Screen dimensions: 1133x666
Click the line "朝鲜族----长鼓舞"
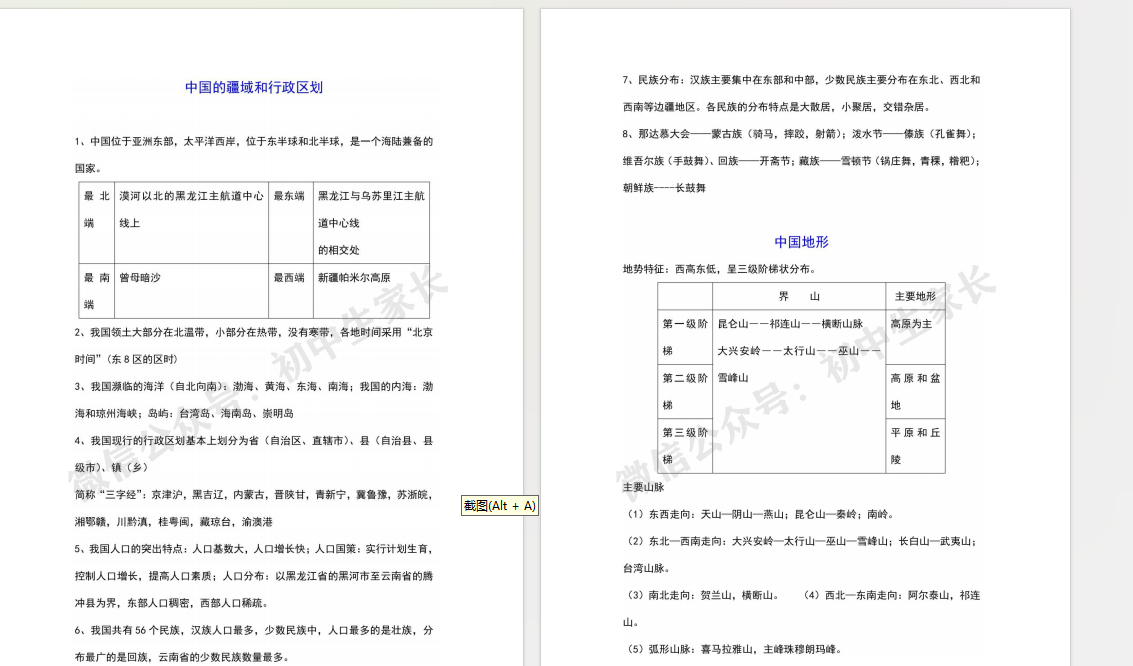click(664, 188)
